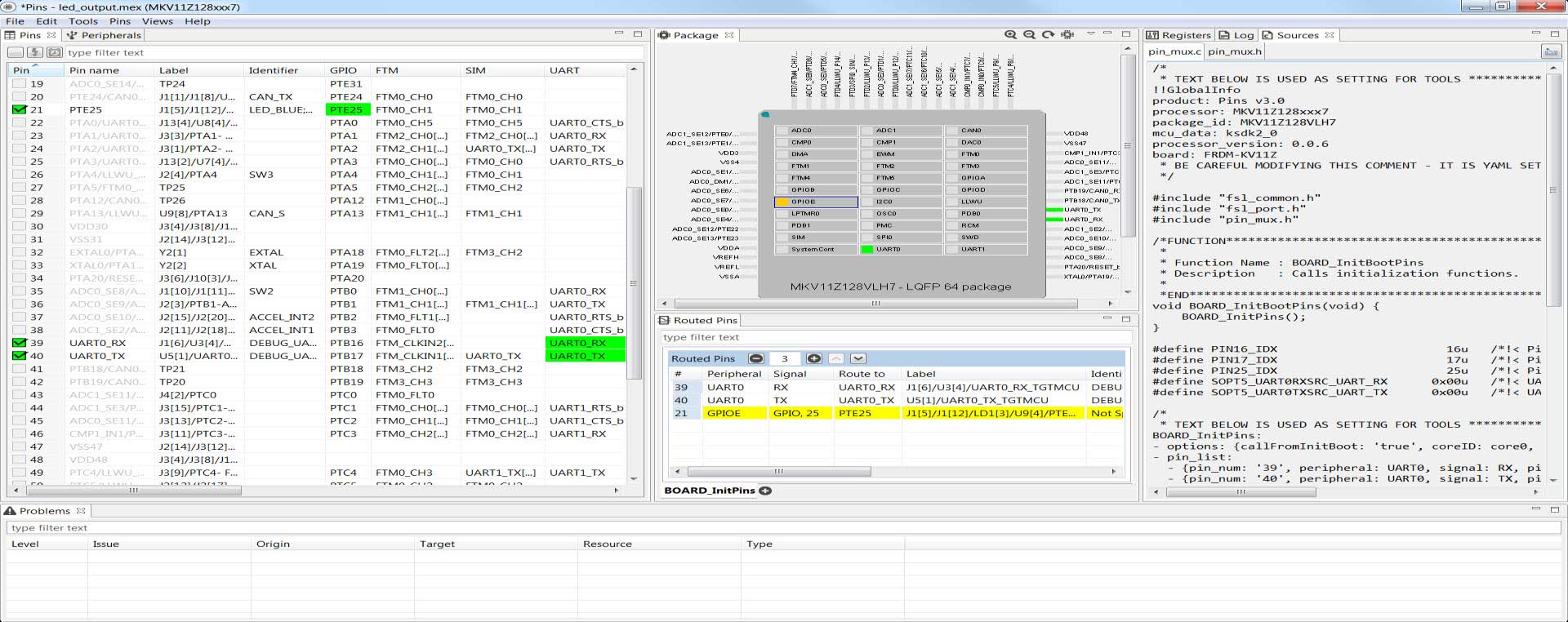Image resolution: width=1568 pixels, height=622 pixels.
Task: Move routed pin down with chevron button
Action: 857,358
